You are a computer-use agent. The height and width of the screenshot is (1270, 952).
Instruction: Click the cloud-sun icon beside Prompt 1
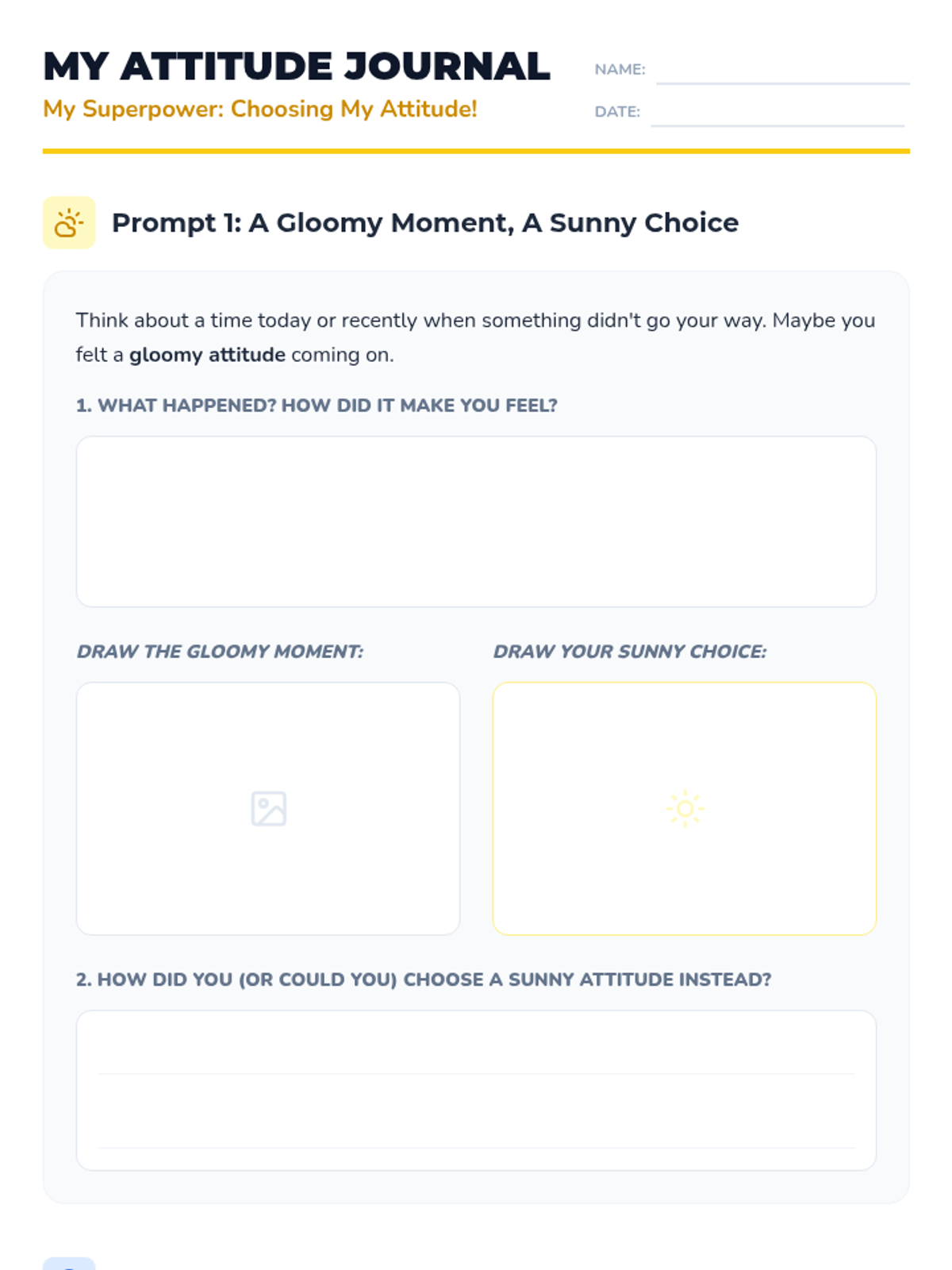click(x=69, y=223)
